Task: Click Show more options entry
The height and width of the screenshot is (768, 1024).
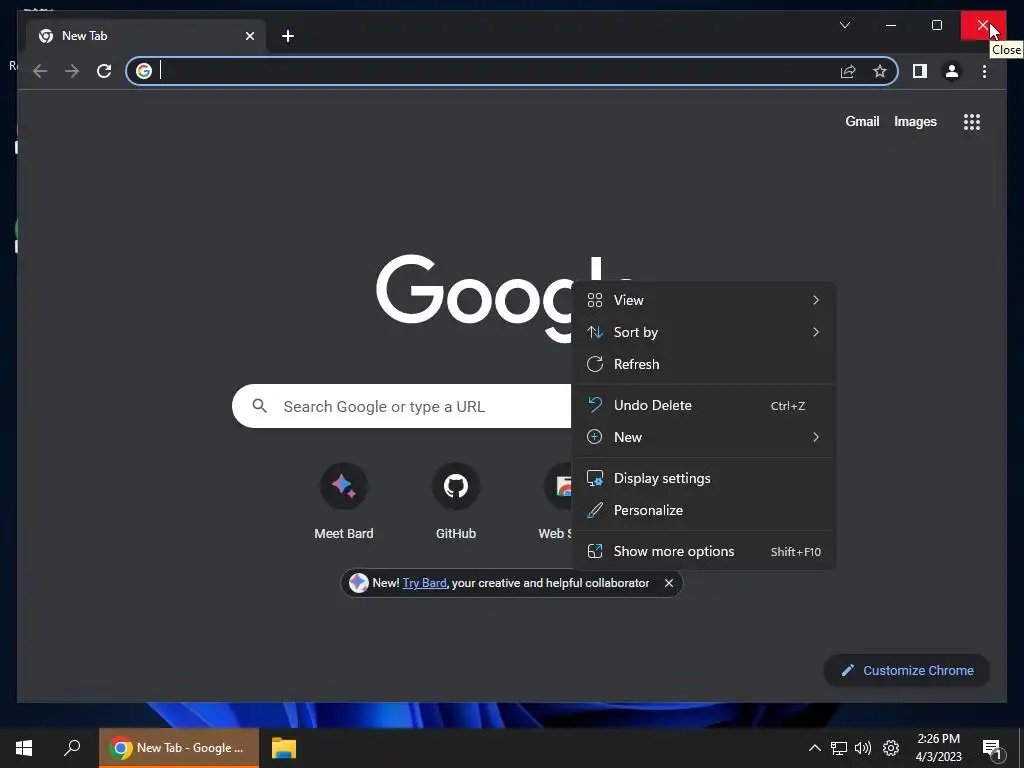Action: click(703, 552)
